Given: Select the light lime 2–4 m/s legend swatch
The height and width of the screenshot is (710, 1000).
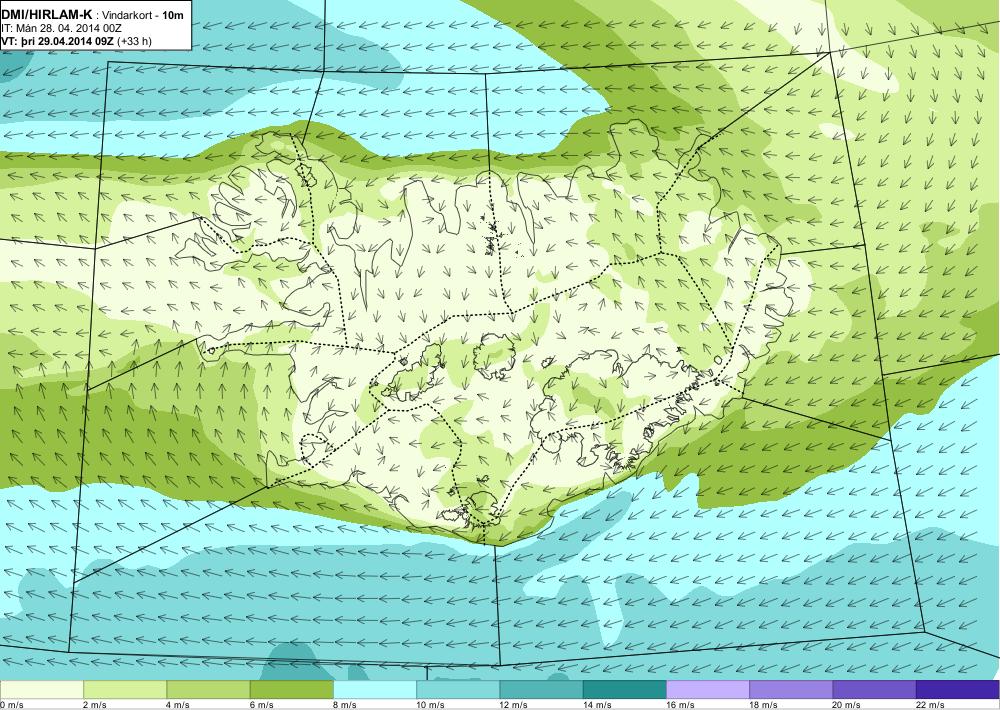Looking at the screenshot, I should [x=125, y=690].
